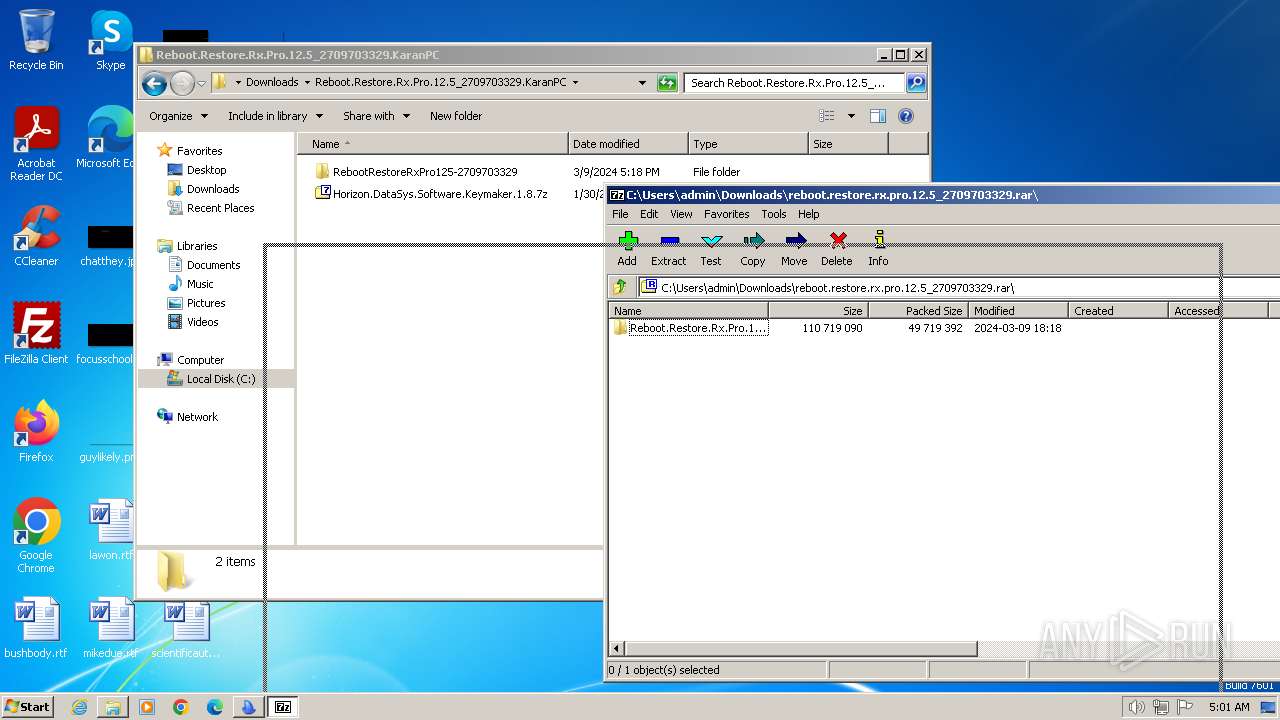Open File menu in 7-Zip
This screenshot has width=1280, height=720.
(x=620, y=214)
